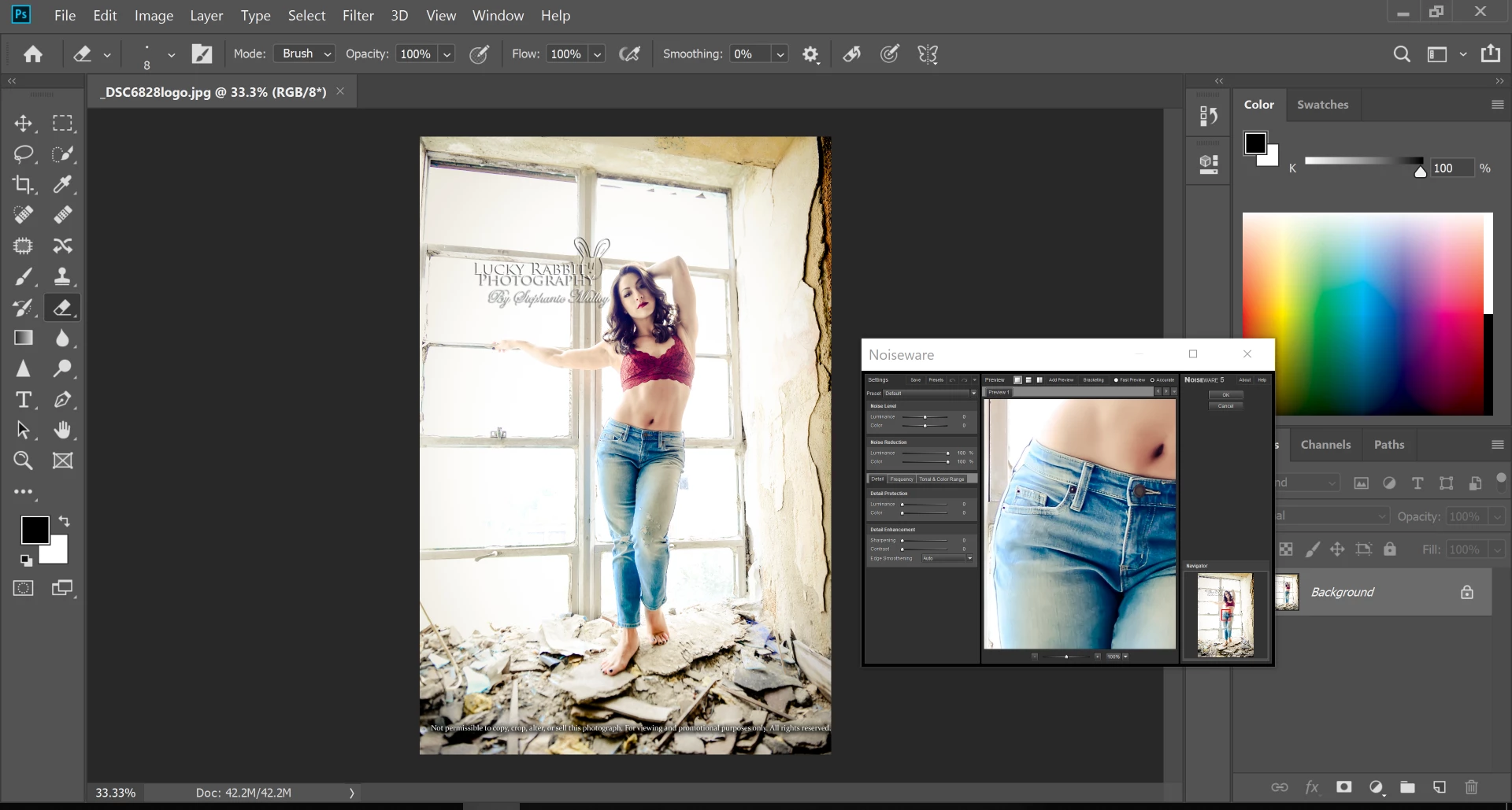Enable Accurate preview mode in Noiseware

(1152, 380)
